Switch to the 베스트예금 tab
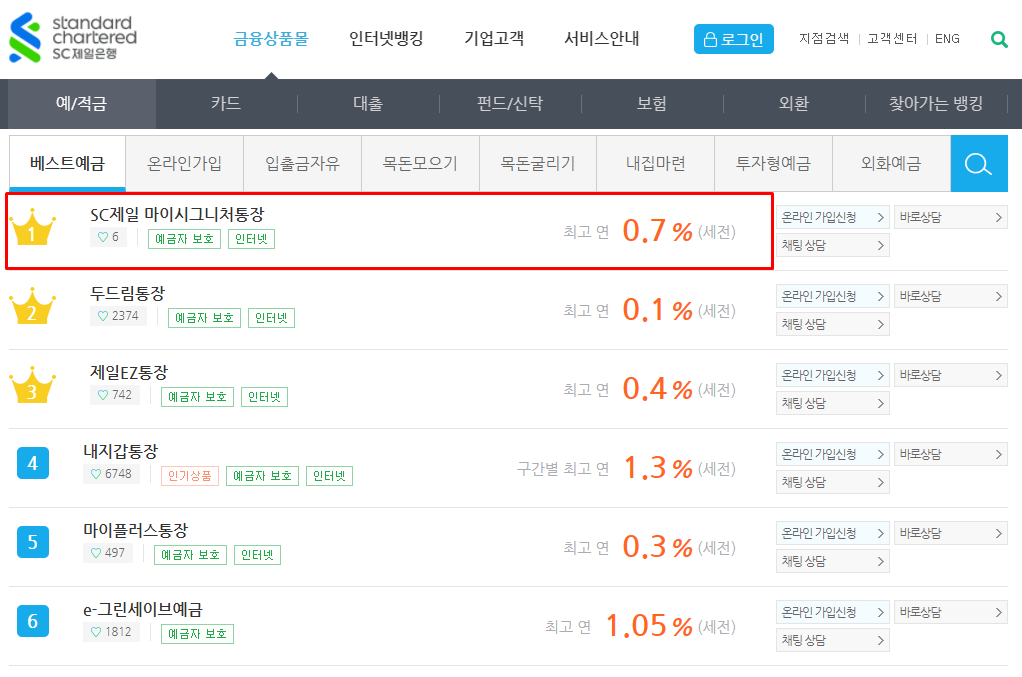The width and height of the screenshot is (1022, 677). [x=67, y=164]
